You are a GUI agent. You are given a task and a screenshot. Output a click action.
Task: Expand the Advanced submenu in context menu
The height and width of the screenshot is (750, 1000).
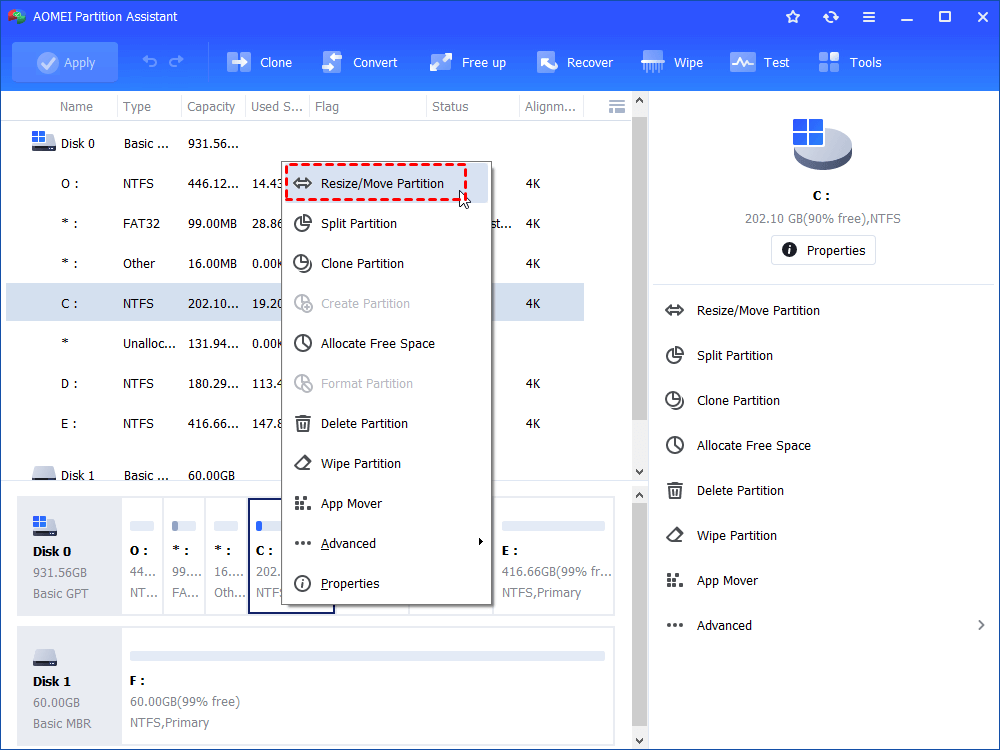(386, 543)
